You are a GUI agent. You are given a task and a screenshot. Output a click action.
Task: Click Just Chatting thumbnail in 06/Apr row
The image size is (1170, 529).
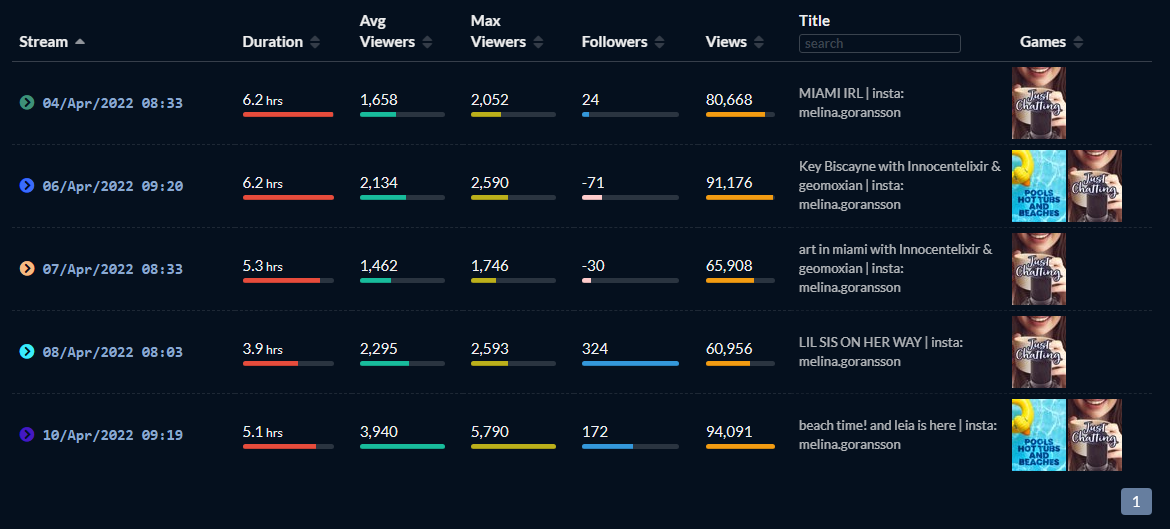coord(1095,186)
